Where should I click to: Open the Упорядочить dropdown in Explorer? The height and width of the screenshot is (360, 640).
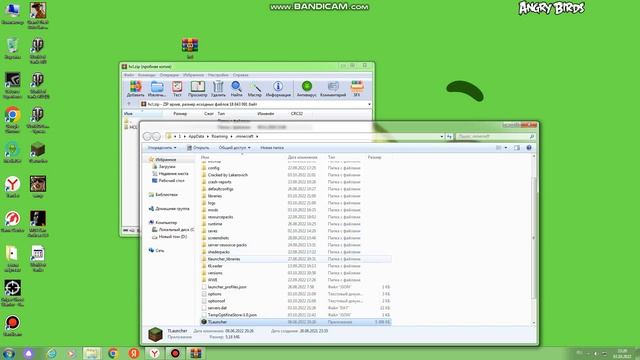click(162, 148)
